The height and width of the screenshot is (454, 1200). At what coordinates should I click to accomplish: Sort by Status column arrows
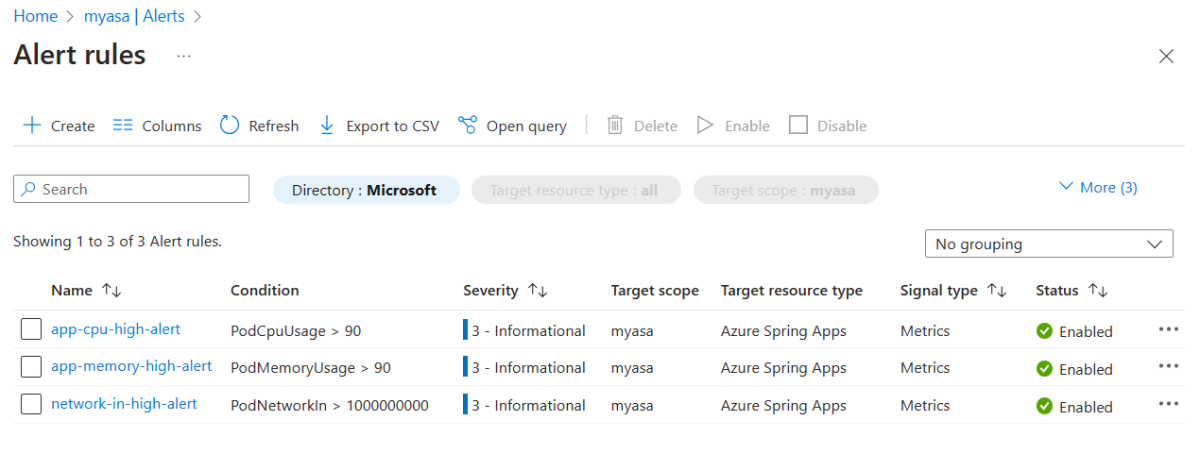[x=1098, y=290]
